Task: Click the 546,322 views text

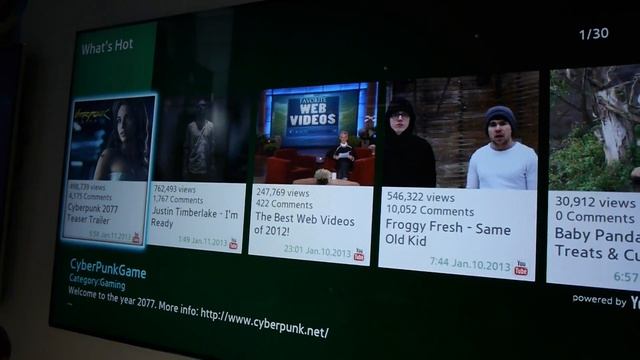Action: click(x=420, y=197)
